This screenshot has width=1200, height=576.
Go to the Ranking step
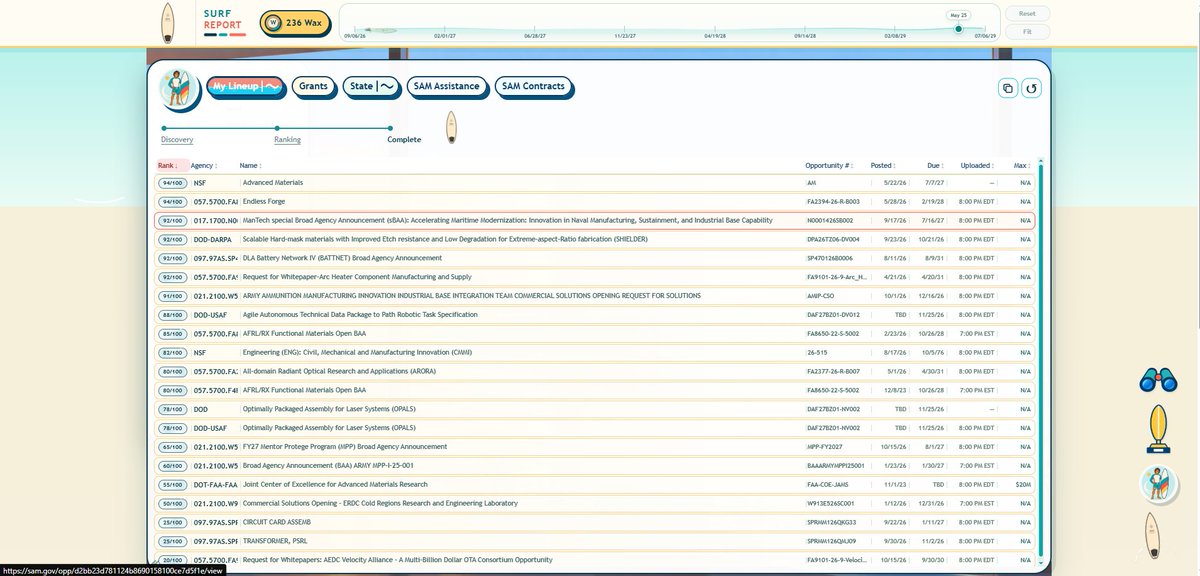tap(287, 140)
